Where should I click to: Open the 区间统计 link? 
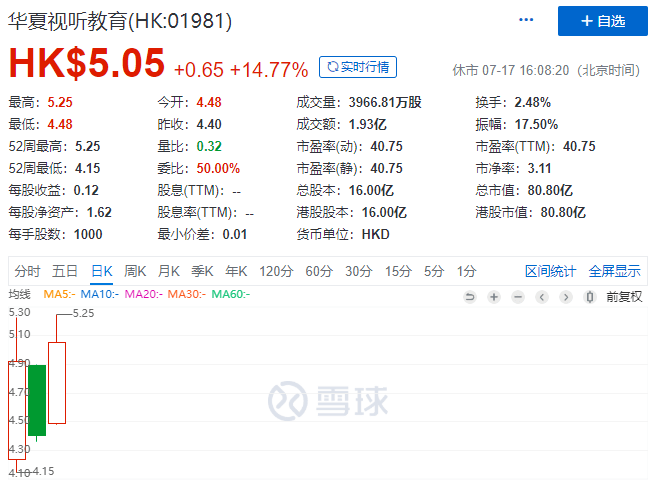tap(550, 271)
